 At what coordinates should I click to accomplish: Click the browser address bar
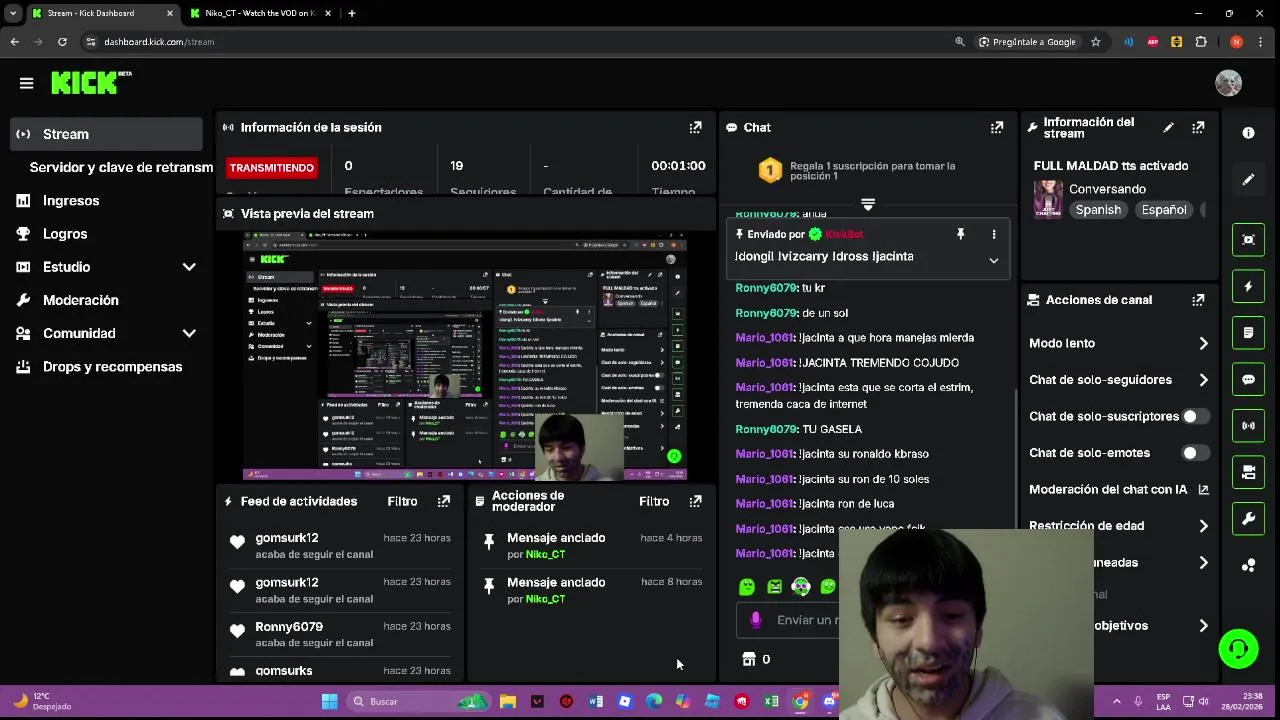pyautogui.click(x=520, y=42)
